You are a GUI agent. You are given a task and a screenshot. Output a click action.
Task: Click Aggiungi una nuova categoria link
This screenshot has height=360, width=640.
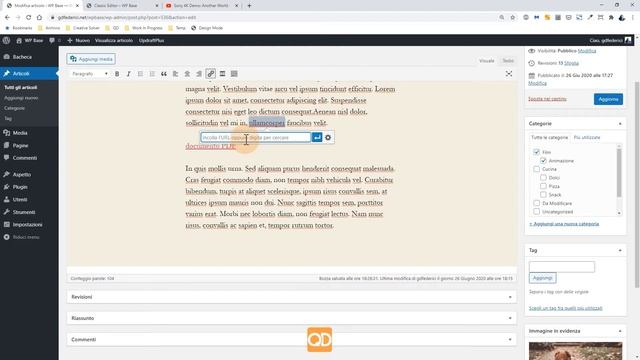[564, 224]
